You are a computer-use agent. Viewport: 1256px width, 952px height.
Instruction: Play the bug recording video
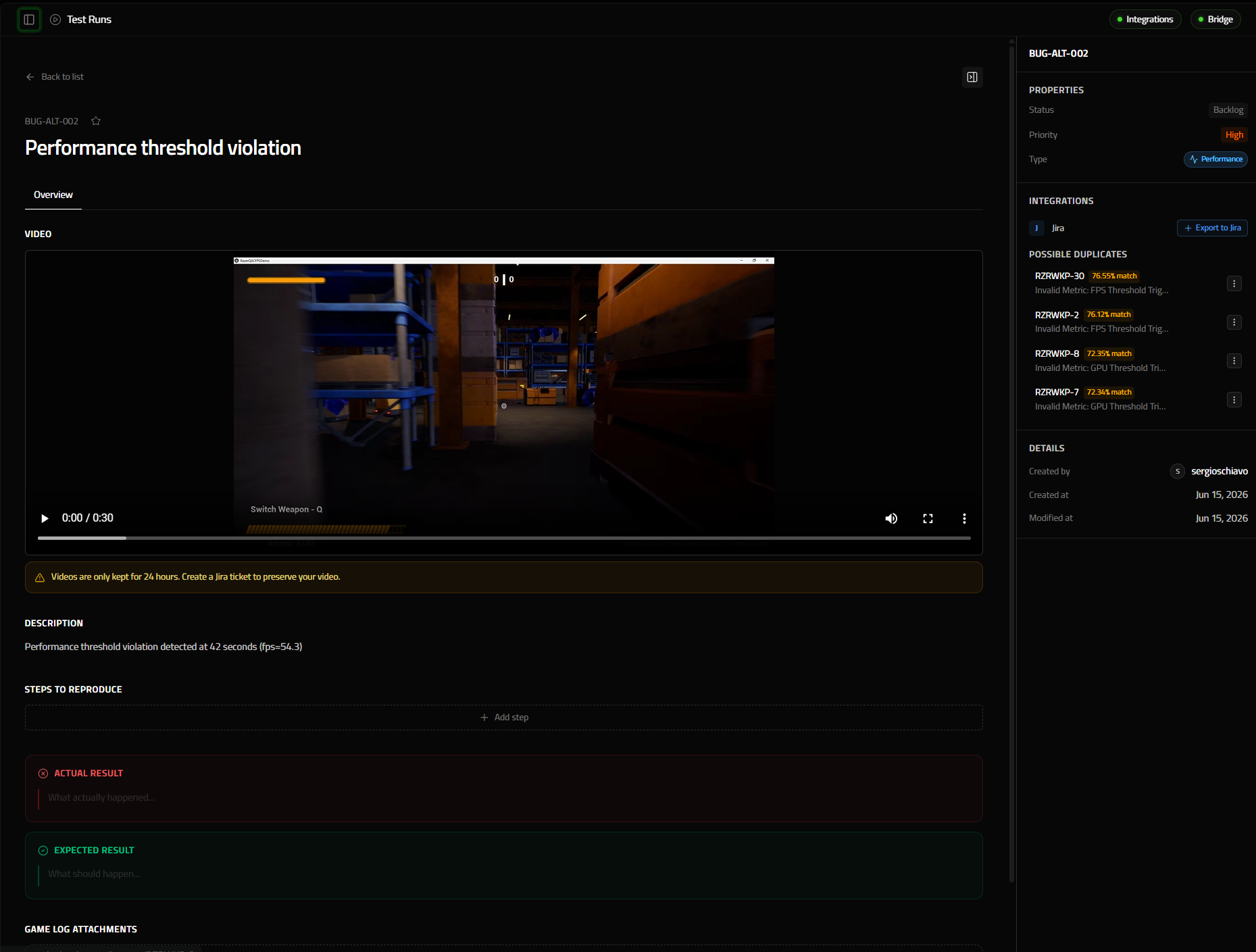(x=45, y=518)
